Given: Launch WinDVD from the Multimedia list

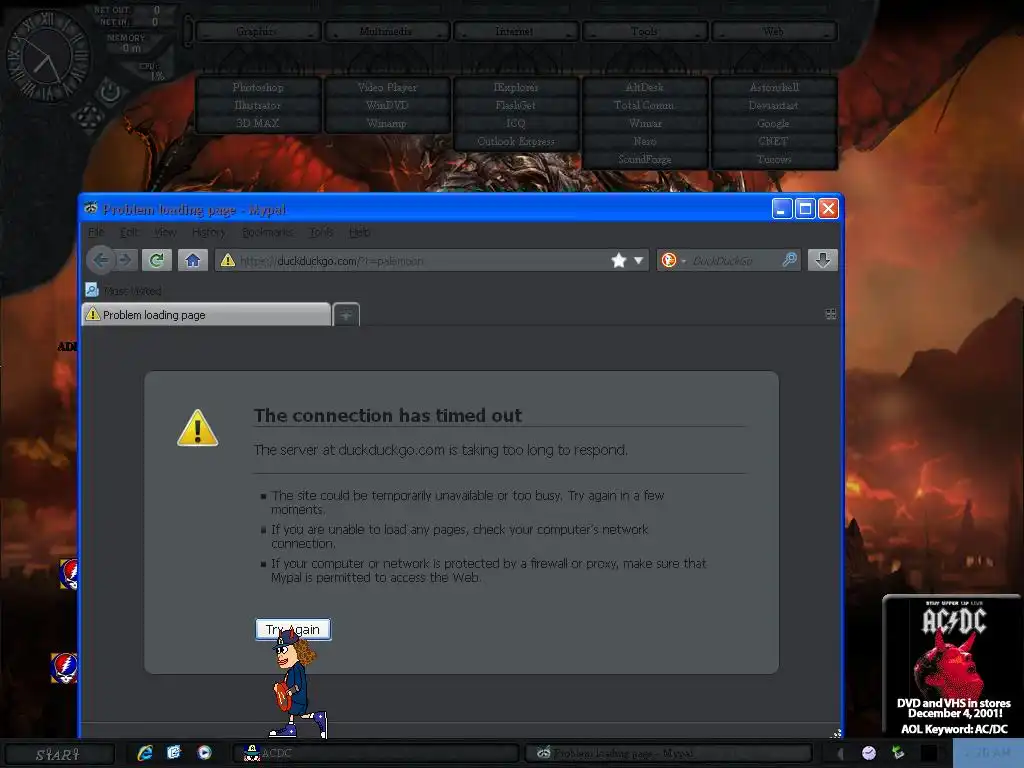Looking at the screenshot, I should (x=387, y=105).
